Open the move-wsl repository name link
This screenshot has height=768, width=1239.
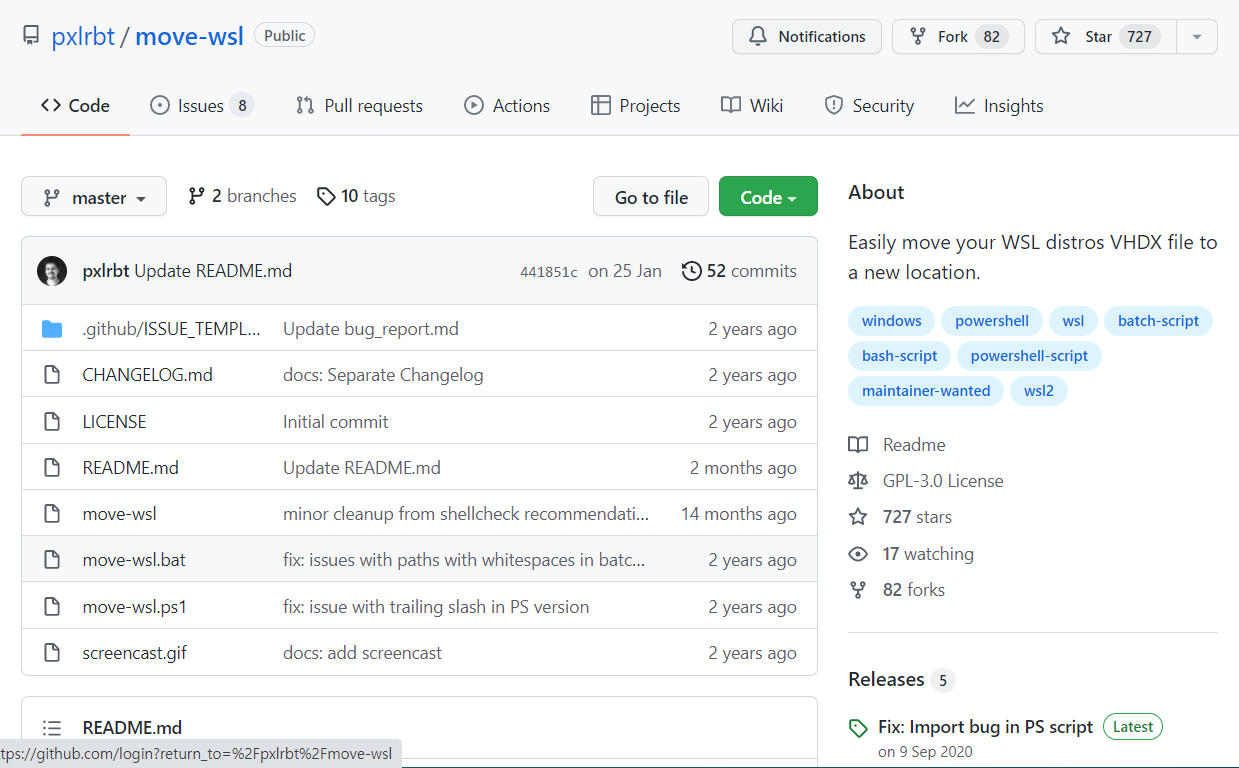tap(189, 37)
